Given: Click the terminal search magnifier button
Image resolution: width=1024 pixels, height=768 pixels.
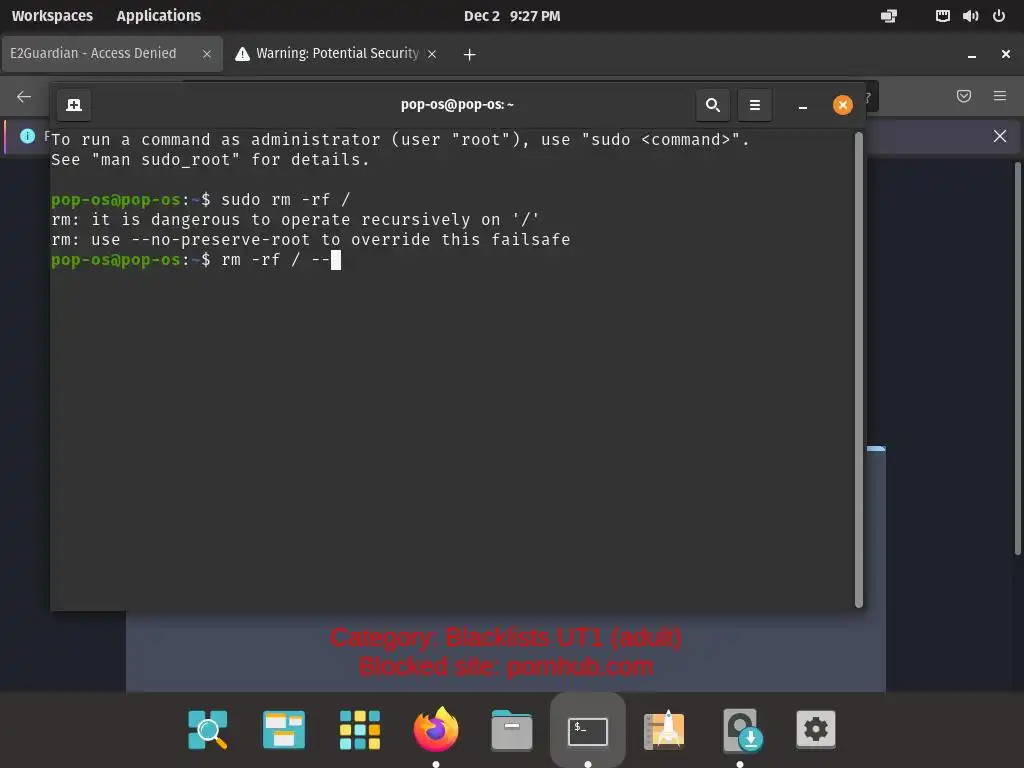Looking at the screenshot, I should [712, 105].
